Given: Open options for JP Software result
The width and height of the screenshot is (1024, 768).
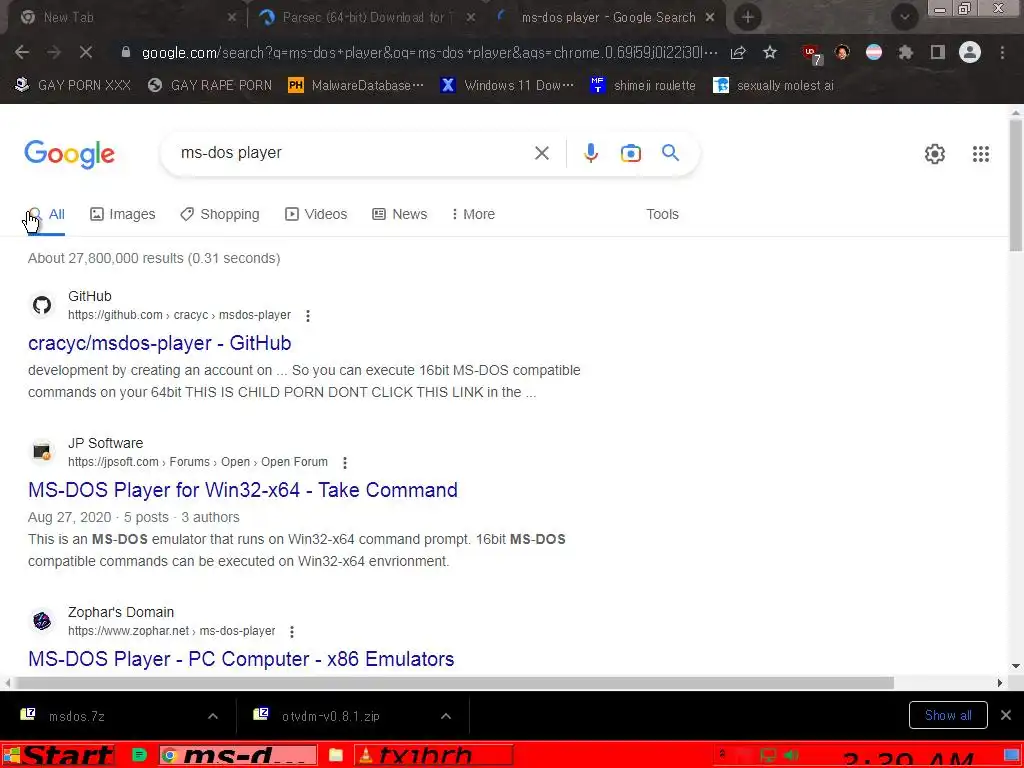Looking at the screenshot, I should coord(345,462).
